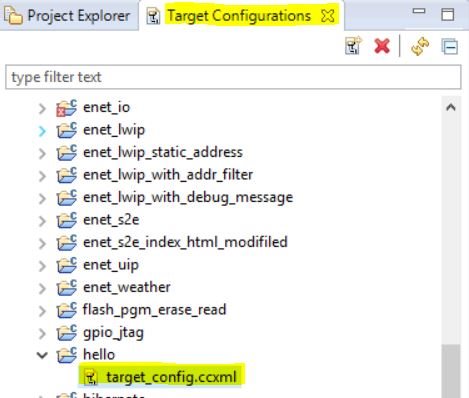Expand the enet_s2e project
Screen dimensions: 469x398
42,221
